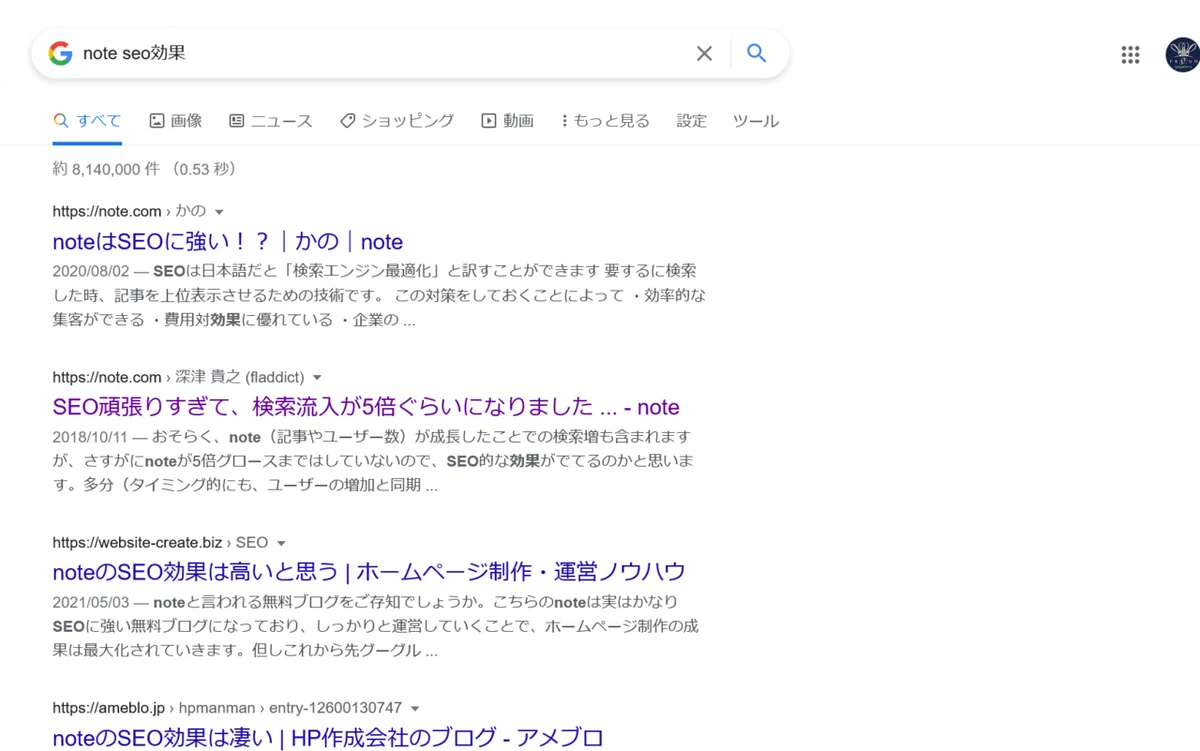Click the blue magnifier search button

tap(757, 53)
